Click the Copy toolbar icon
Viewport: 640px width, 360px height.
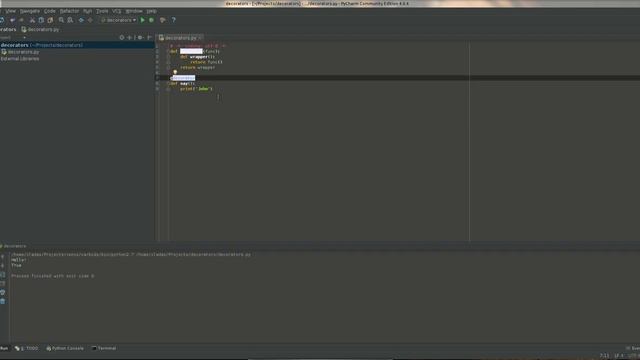[41, 20]
